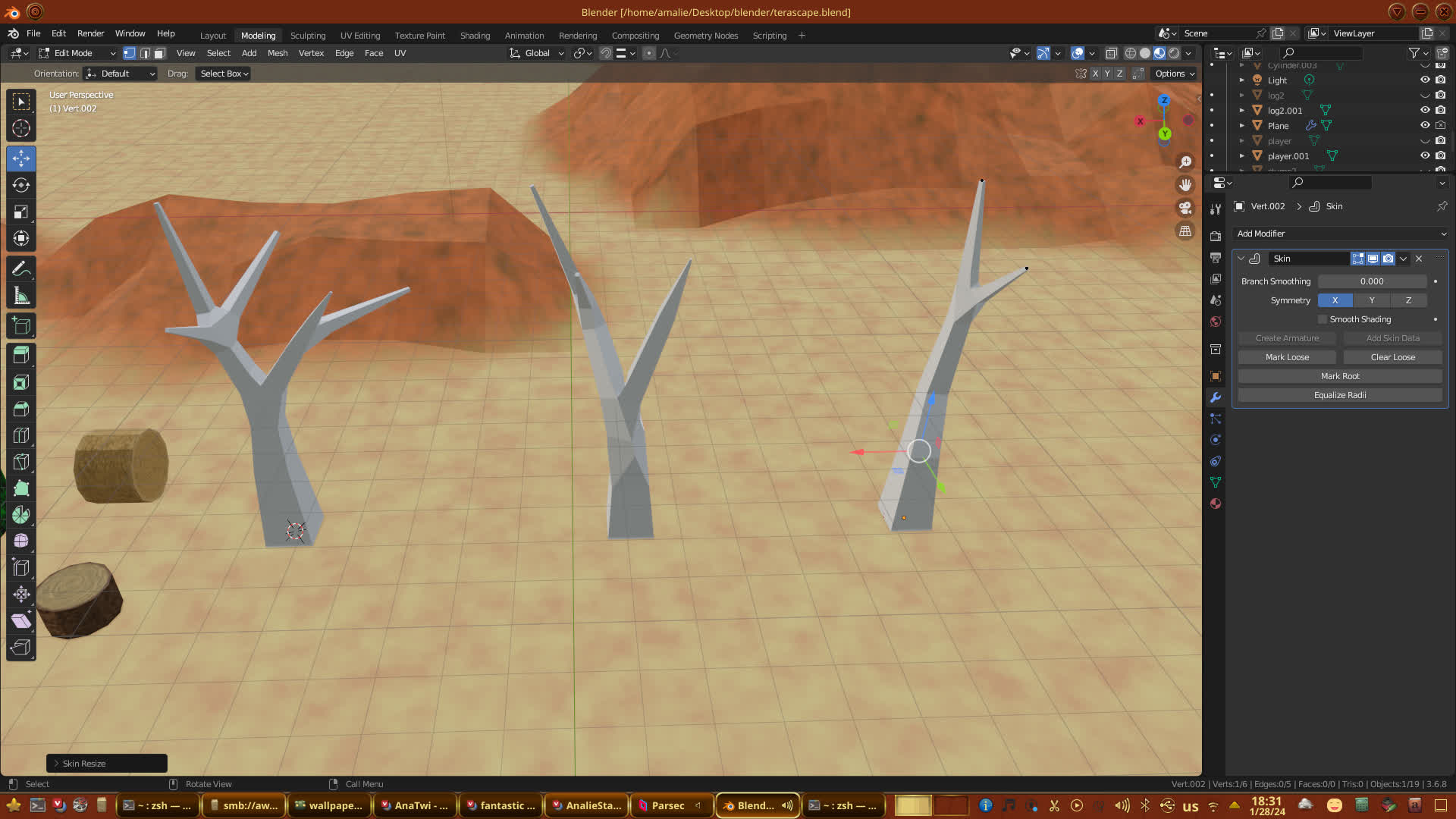1456x819 pixels.
Task: Open the Edit Mode dropdown
Action: pyautogui.click(x=77, y=53)
